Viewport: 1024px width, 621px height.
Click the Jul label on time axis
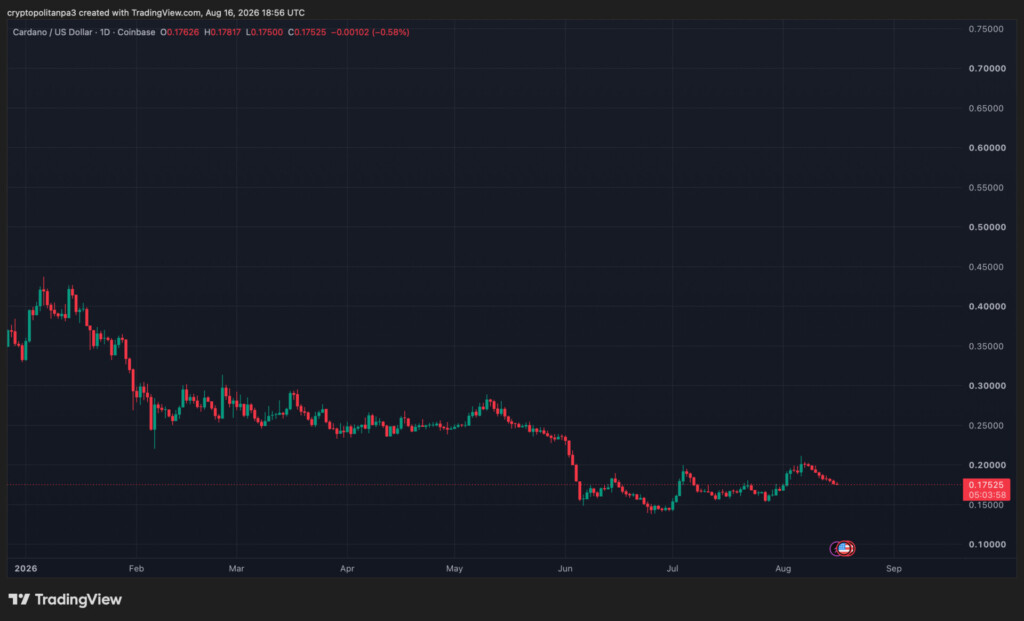pyautogui.click(x=672, y=569)
